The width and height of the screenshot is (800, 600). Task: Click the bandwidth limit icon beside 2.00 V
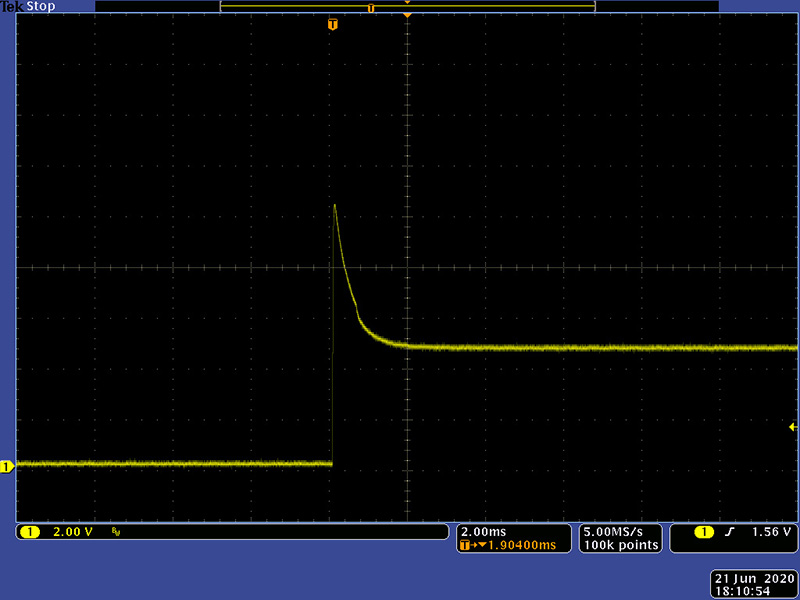pos(116,532)
